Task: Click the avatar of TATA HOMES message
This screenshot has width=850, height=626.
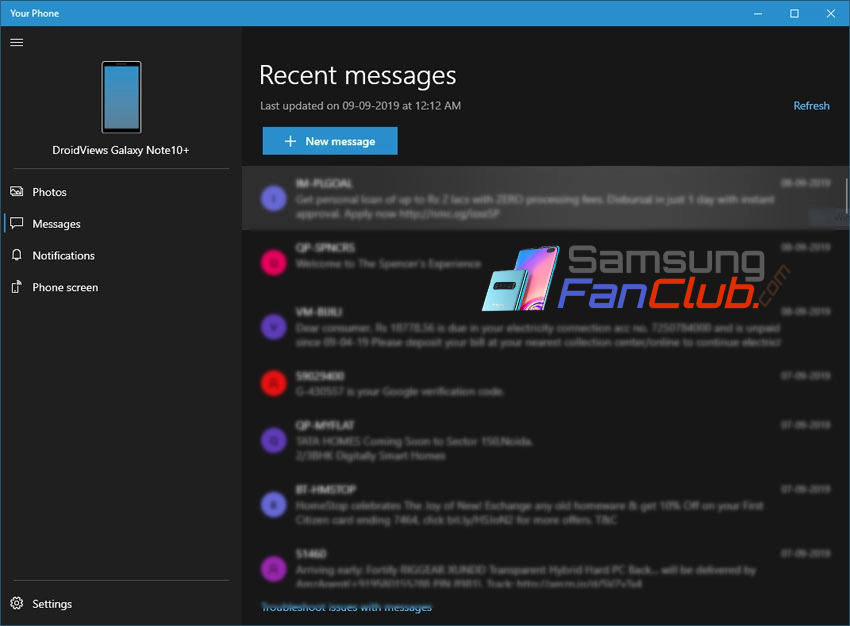Action: coord(274,441)
